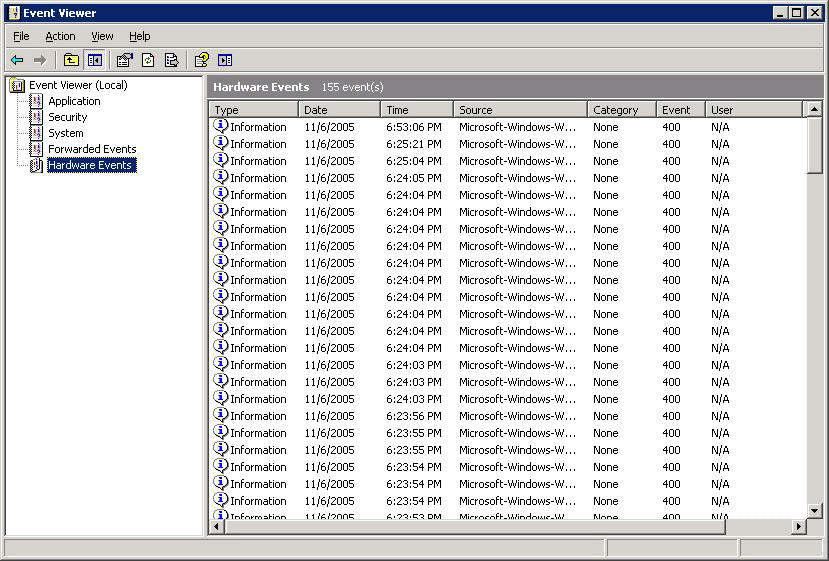The image size is (829, 561).
Task: Click the System log icon in tree
Action: pyautogui.click(x=36, y=133)
